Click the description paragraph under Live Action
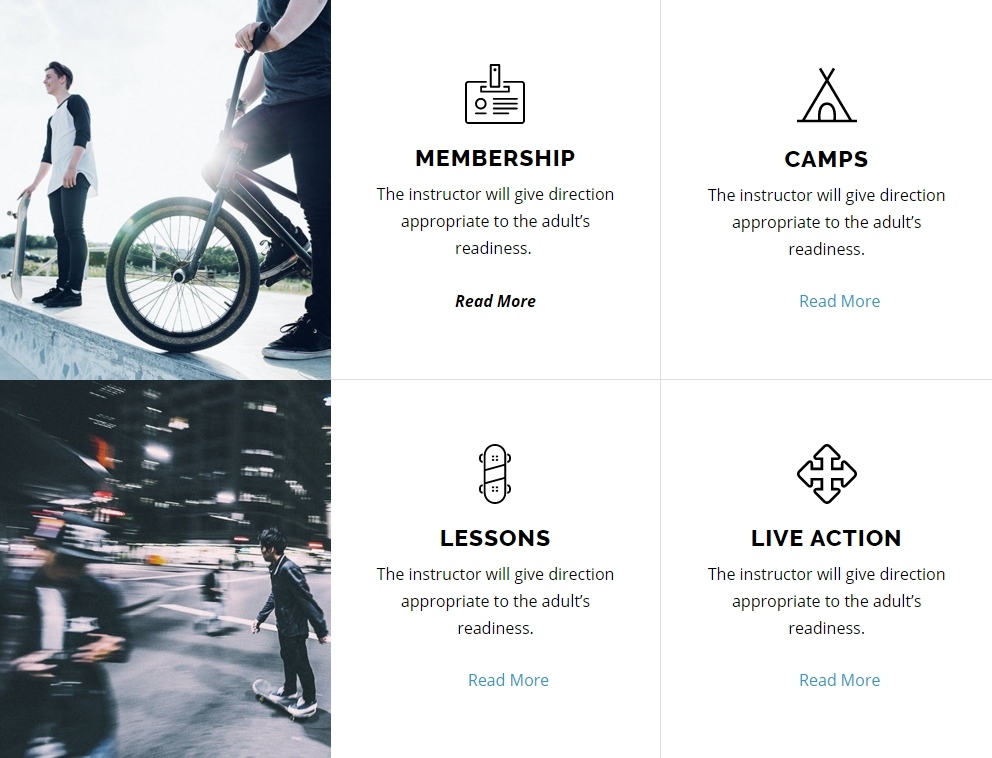Image resolution: width=992 pixels, height=758 pixels. 826,601
